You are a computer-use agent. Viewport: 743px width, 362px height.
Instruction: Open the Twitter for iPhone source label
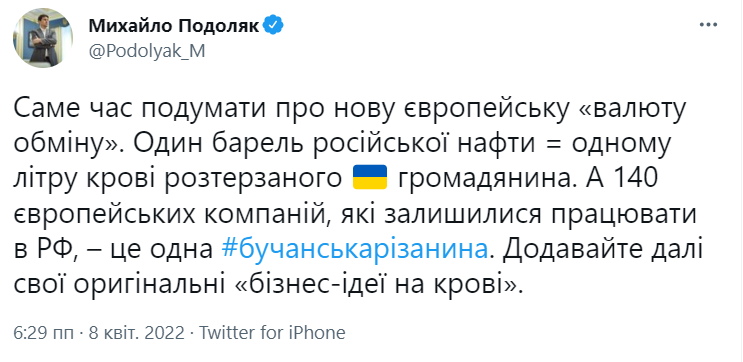[272, 333]
